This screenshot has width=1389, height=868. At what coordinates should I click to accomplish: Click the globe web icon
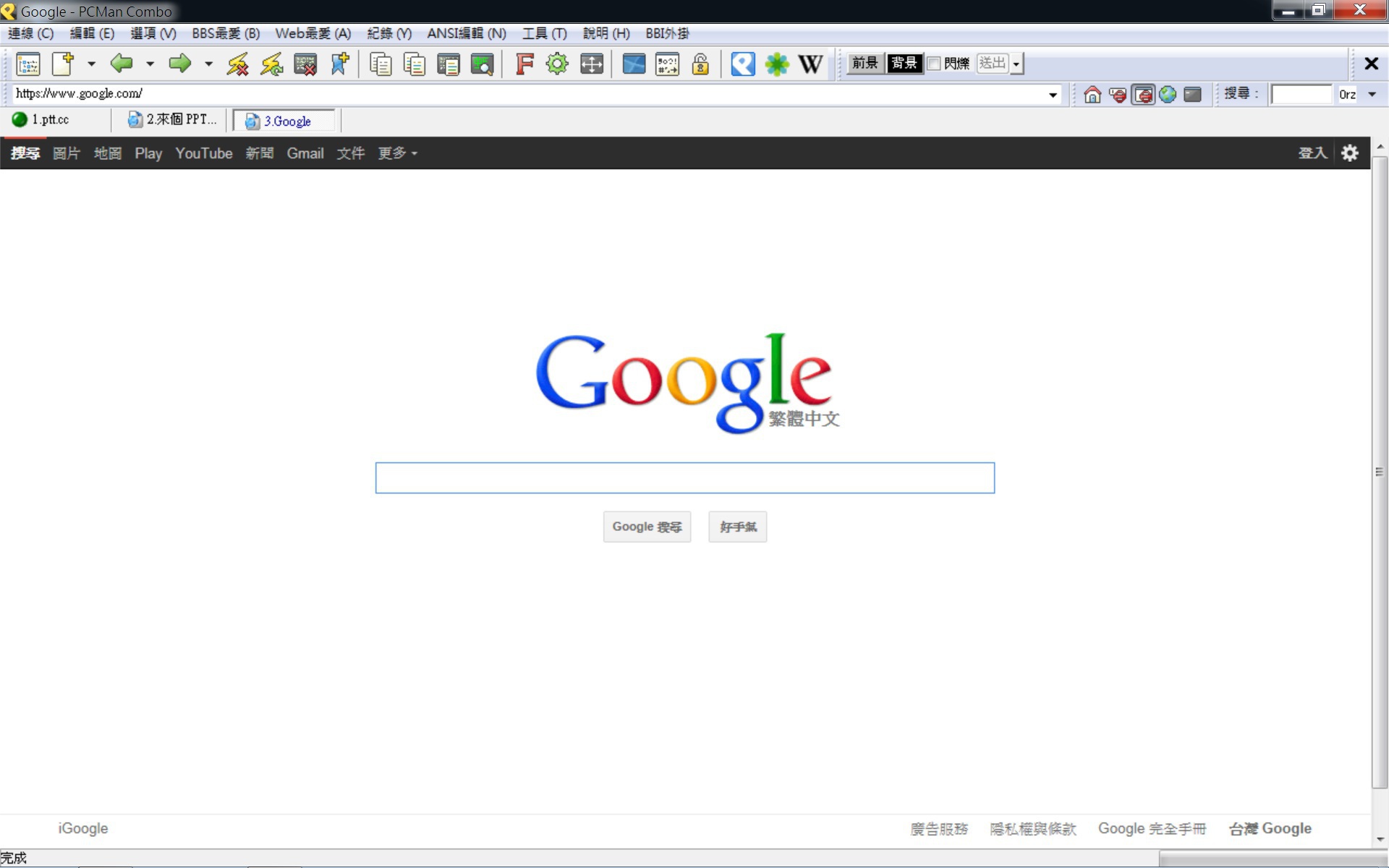tap(1168, 95)
